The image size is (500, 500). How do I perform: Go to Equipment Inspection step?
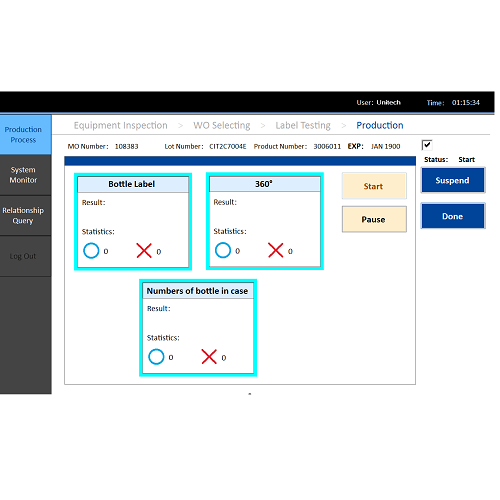[120, 125]
